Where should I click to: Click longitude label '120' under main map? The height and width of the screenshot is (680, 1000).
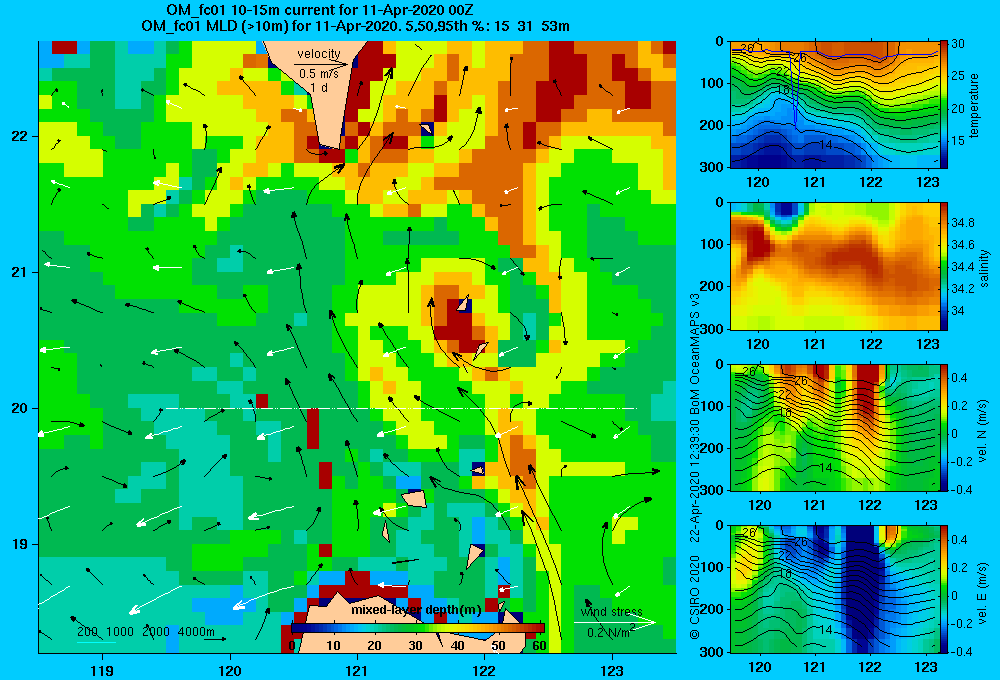point(230,671)
